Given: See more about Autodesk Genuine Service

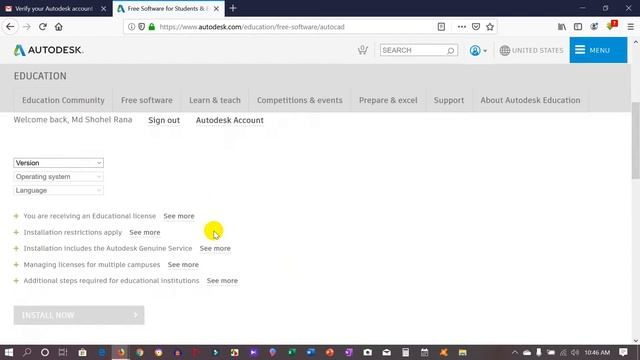Looking at the screenshot, I should [x=215, y=249].
